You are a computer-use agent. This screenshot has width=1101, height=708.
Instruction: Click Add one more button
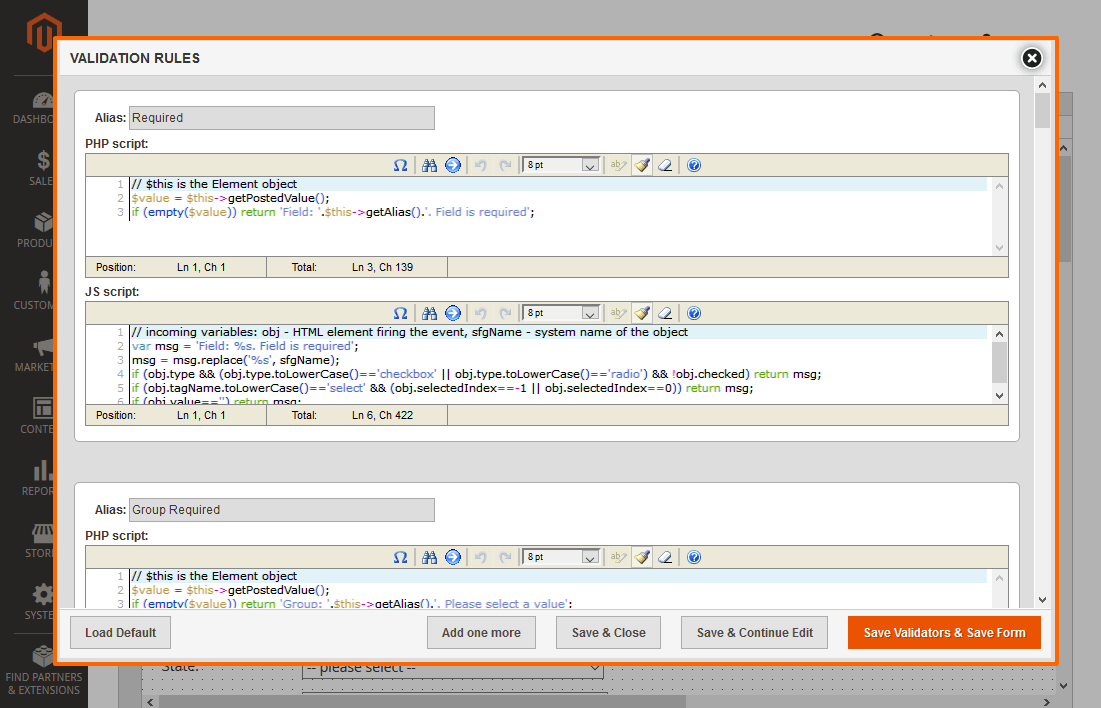(481, 633)
